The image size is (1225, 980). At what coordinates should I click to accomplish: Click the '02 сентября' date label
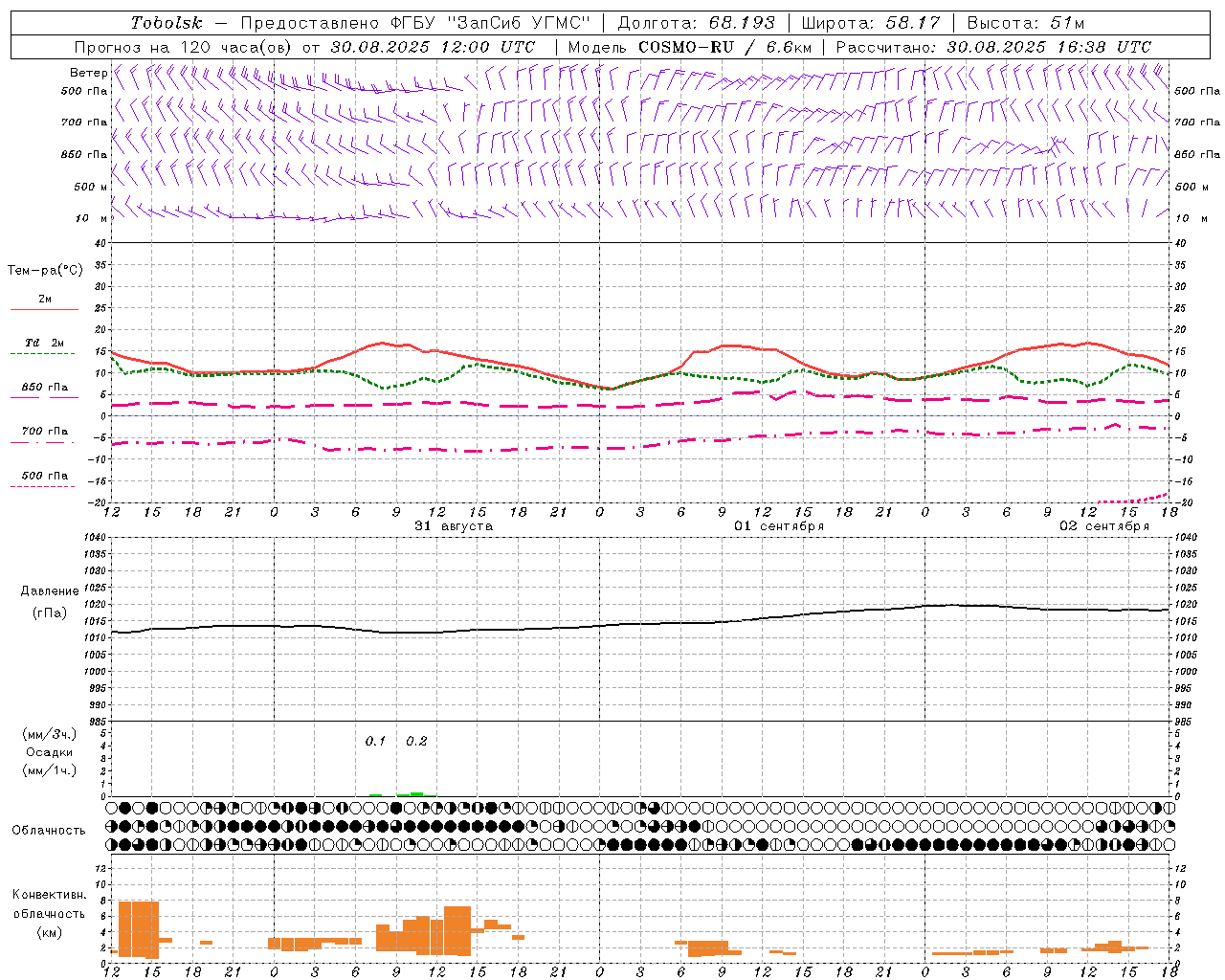(x=1104, y=526)
